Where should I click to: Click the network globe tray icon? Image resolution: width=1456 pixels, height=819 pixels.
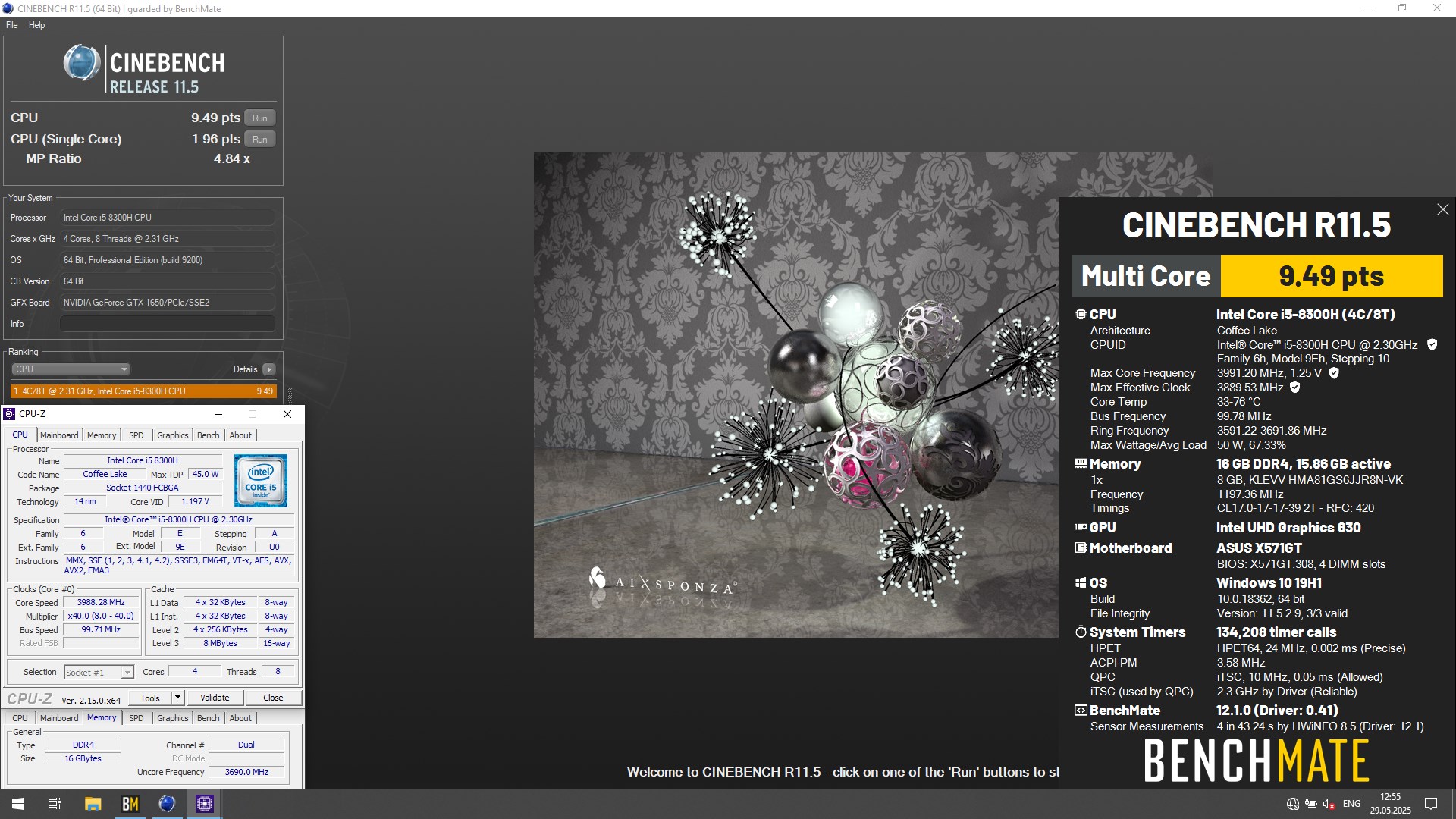click(1293, 804)
